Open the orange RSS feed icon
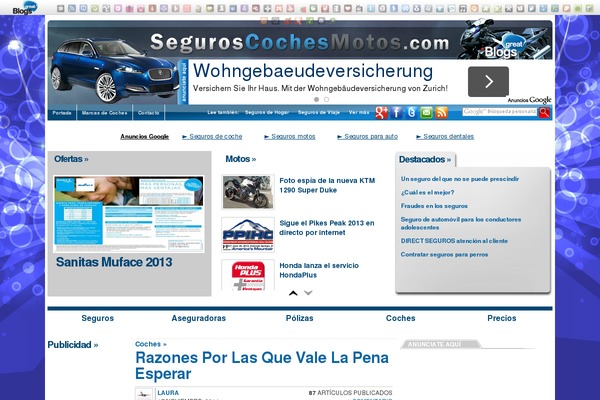 (442, 113)
